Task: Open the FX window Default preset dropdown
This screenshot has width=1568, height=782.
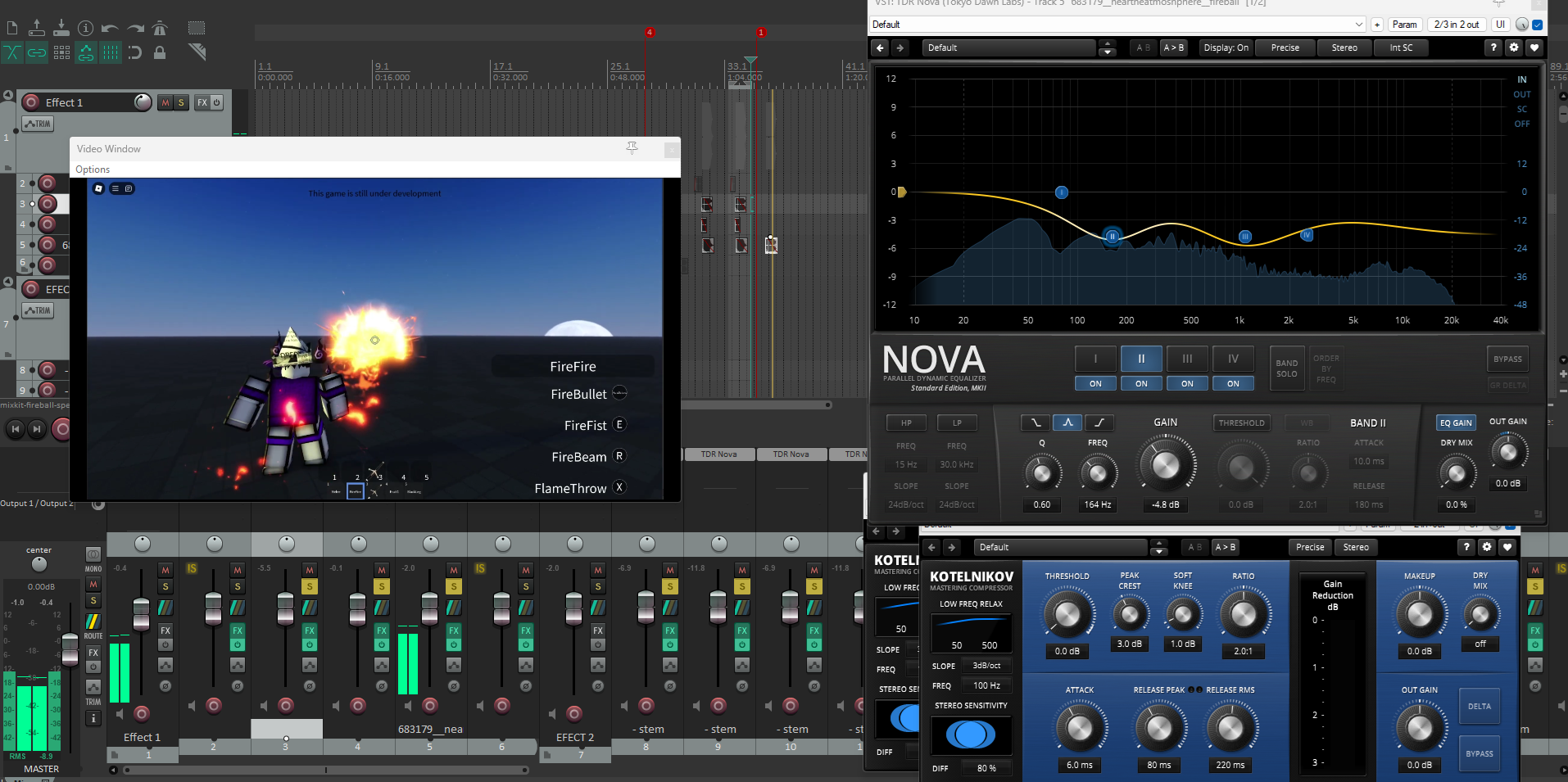Action: (1117, 25)
